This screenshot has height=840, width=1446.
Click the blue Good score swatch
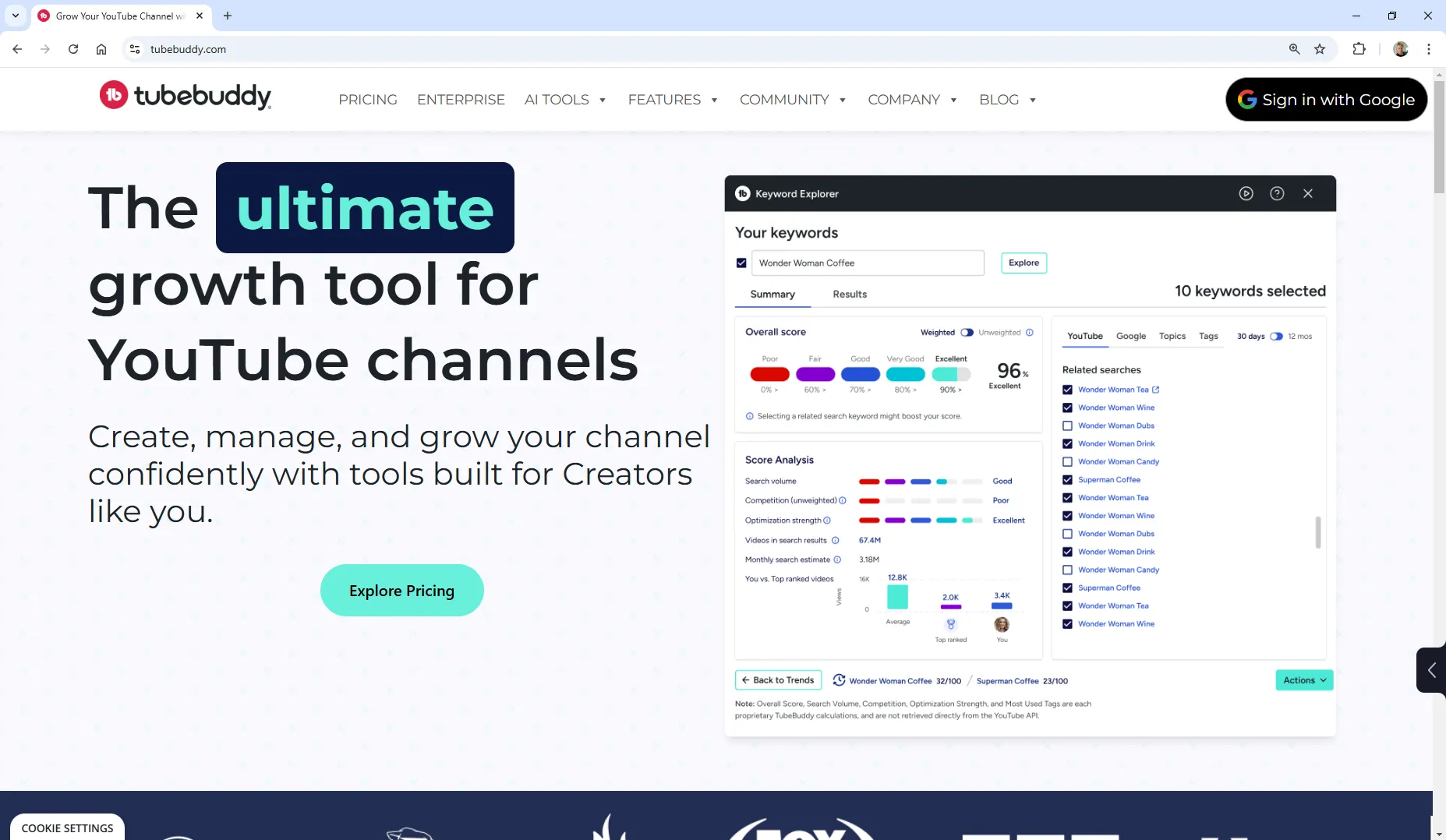pyautogui.click(x=861, y=374)
